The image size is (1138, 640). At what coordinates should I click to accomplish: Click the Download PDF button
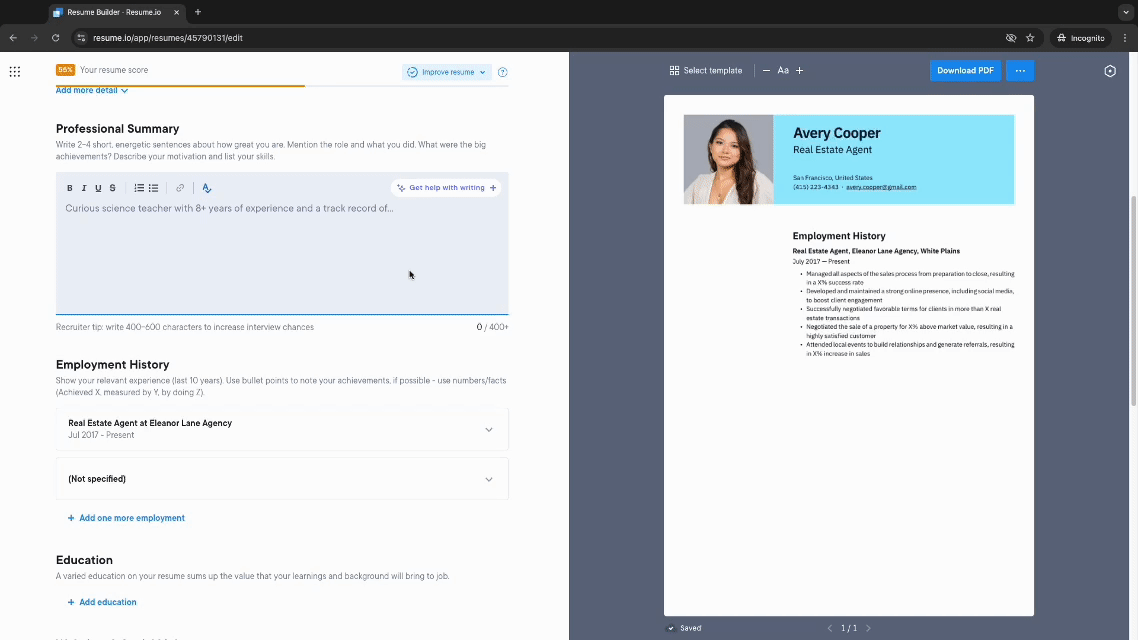click(964, 70)
